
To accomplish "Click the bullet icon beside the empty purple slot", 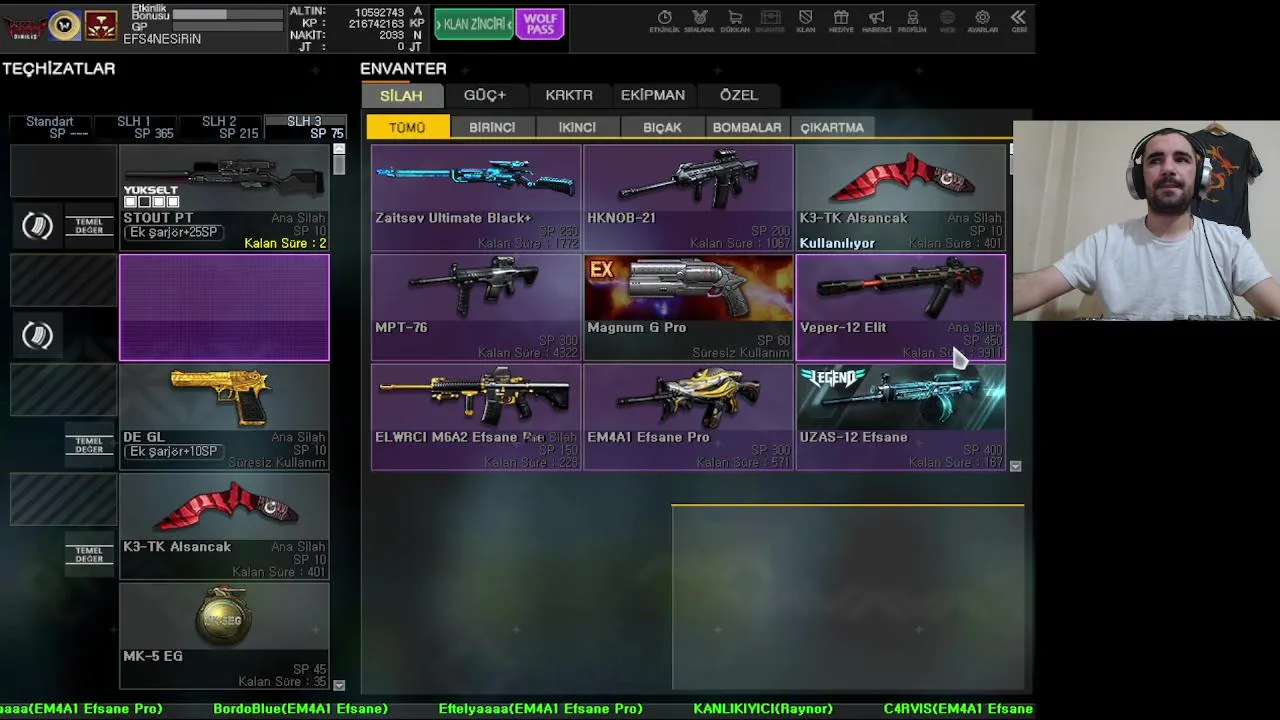I will point(38,336).
